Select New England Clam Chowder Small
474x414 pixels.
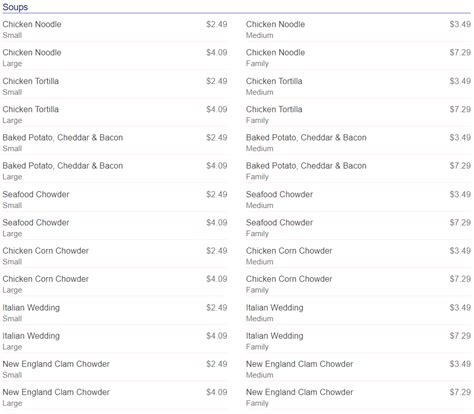click(115, 369)
